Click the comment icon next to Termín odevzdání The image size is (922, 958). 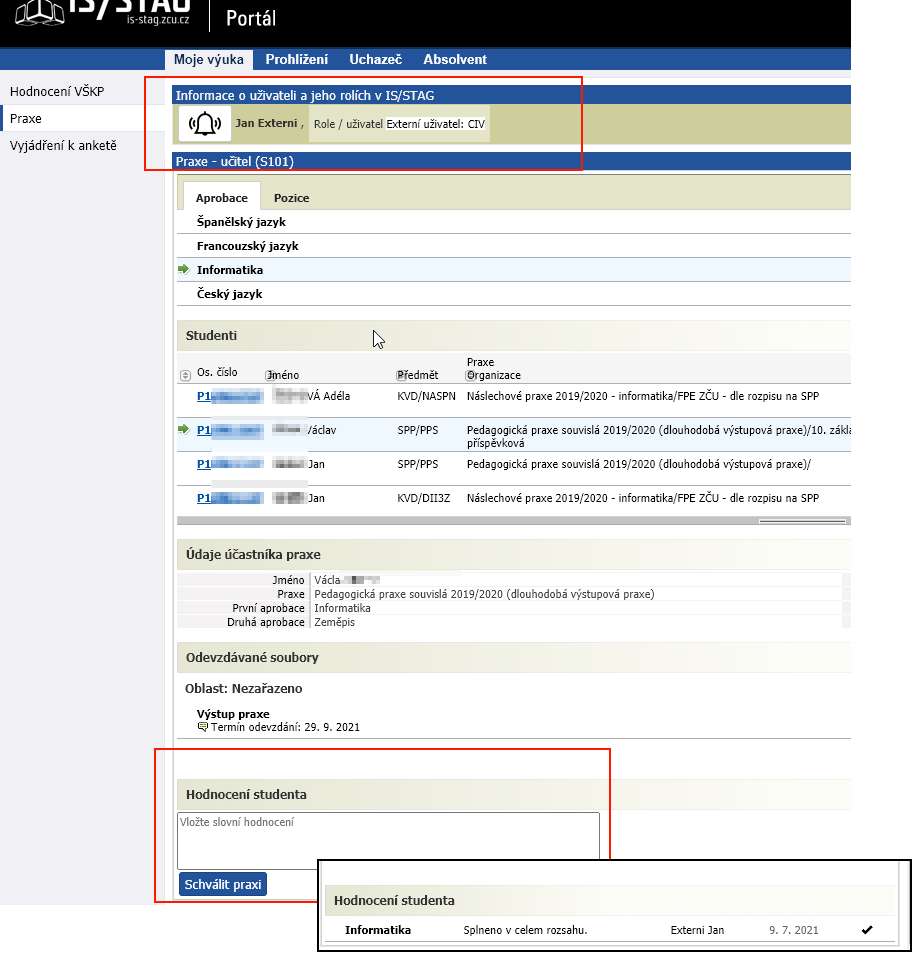203,727
